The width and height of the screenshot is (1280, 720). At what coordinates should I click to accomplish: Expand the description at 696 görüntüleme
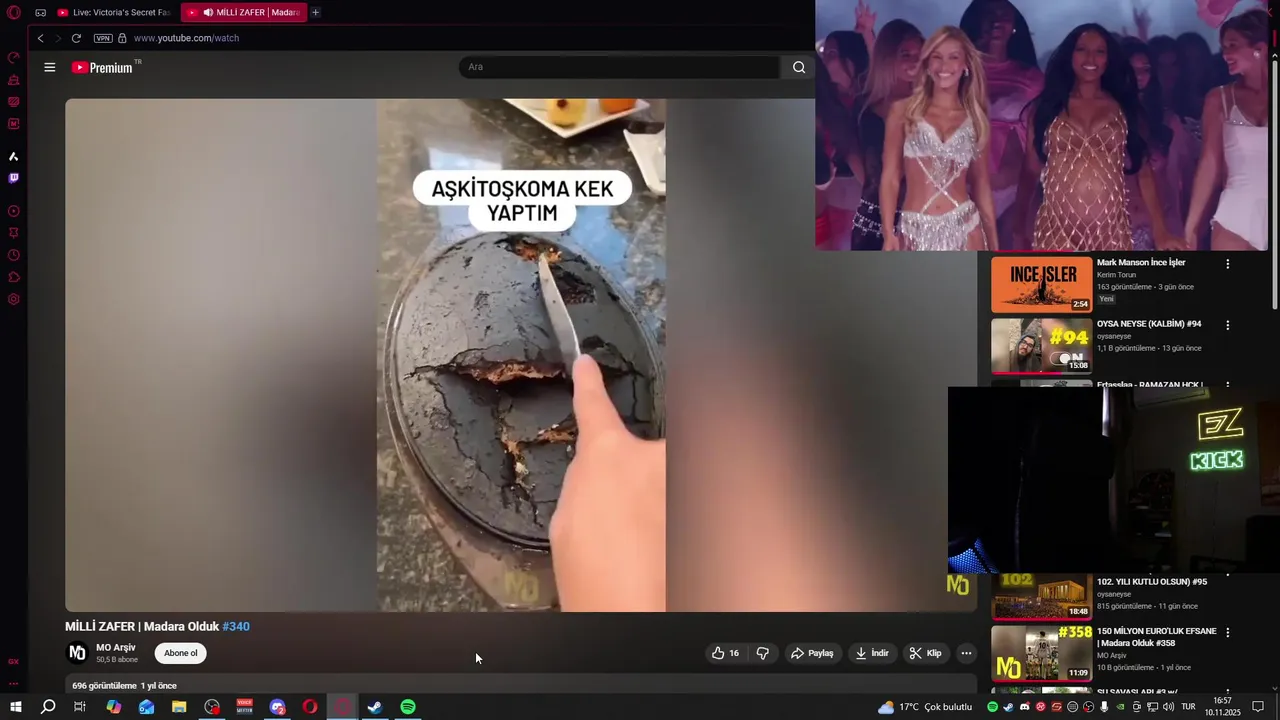[124, 686]
